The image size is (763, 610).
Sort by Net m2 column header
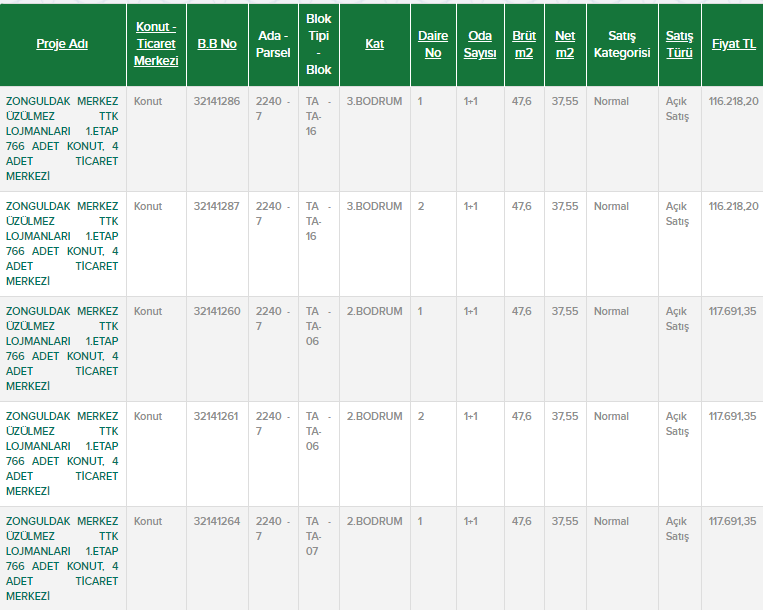565,44
